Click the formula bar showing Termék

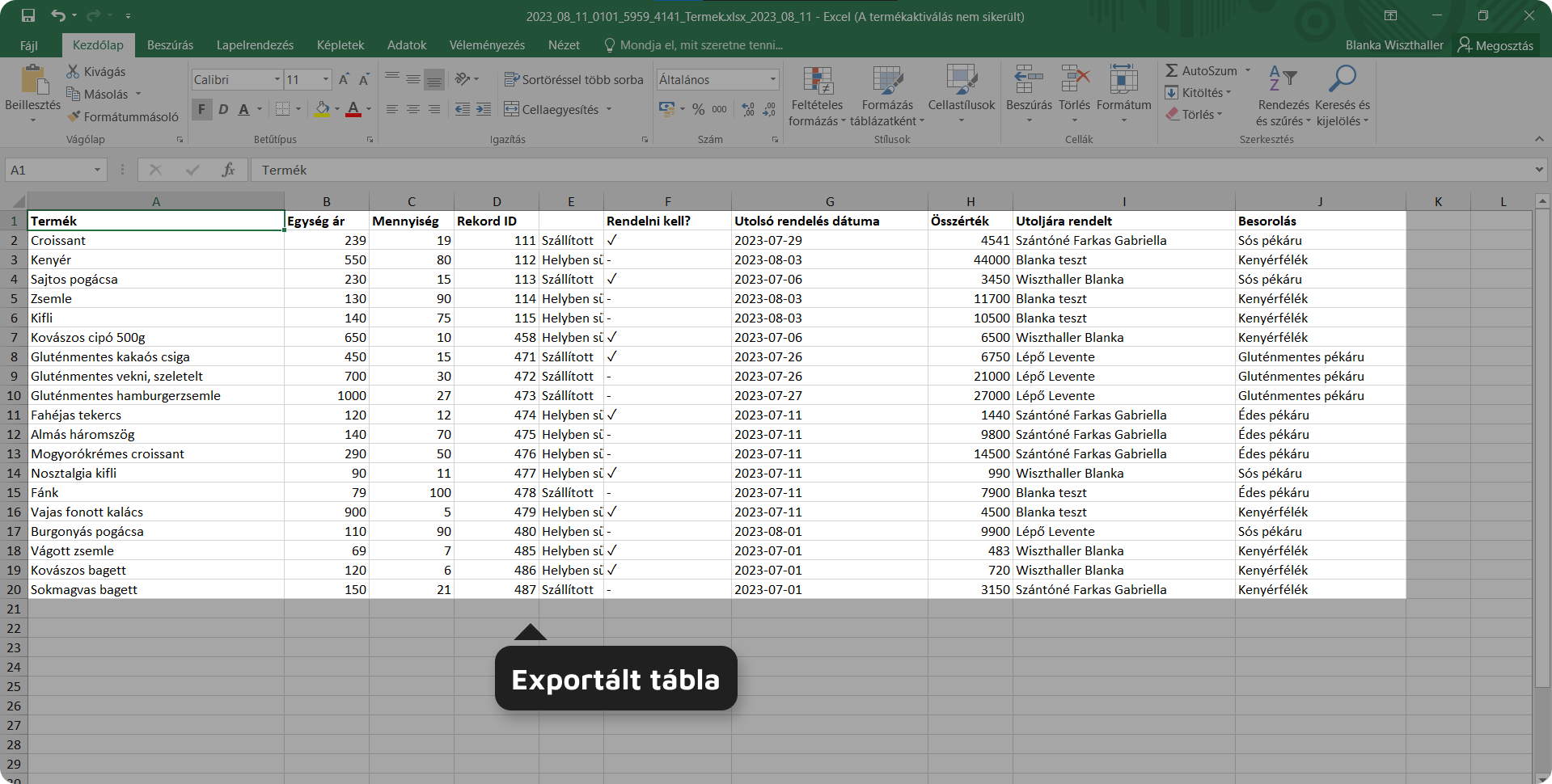(890, 170)
